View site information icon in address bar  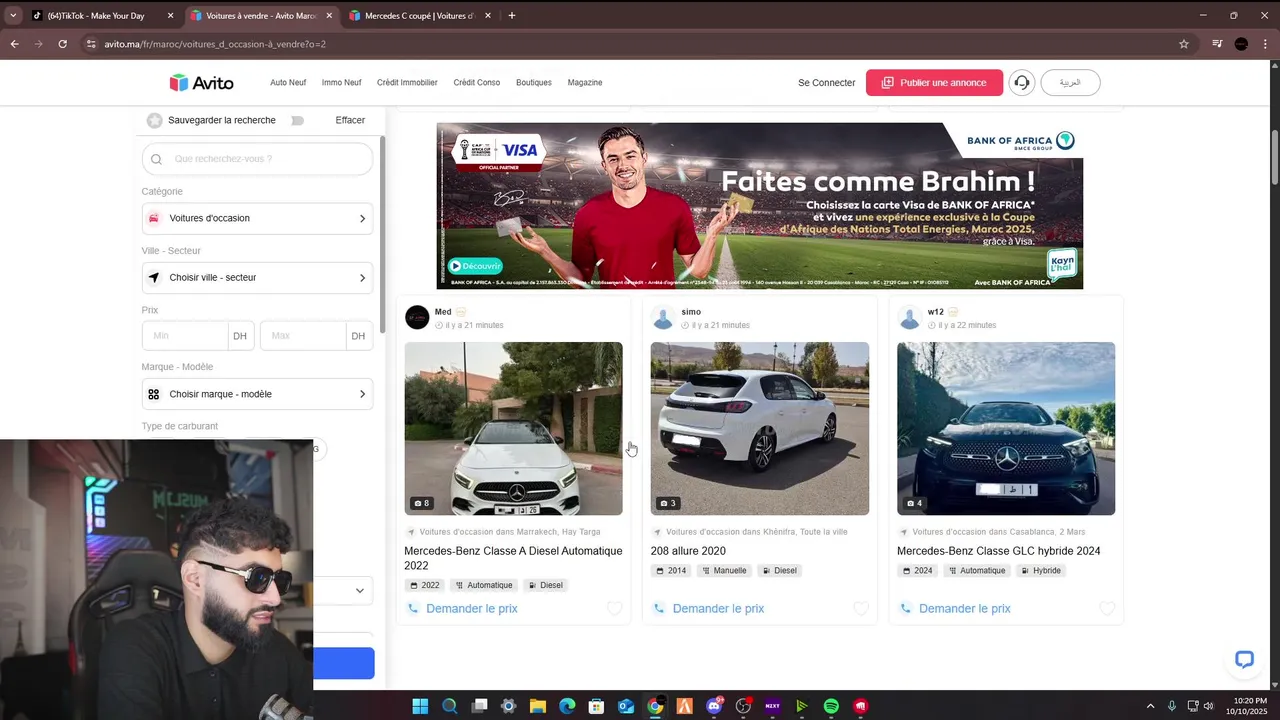pyautogui.click(x=91, y=44)
